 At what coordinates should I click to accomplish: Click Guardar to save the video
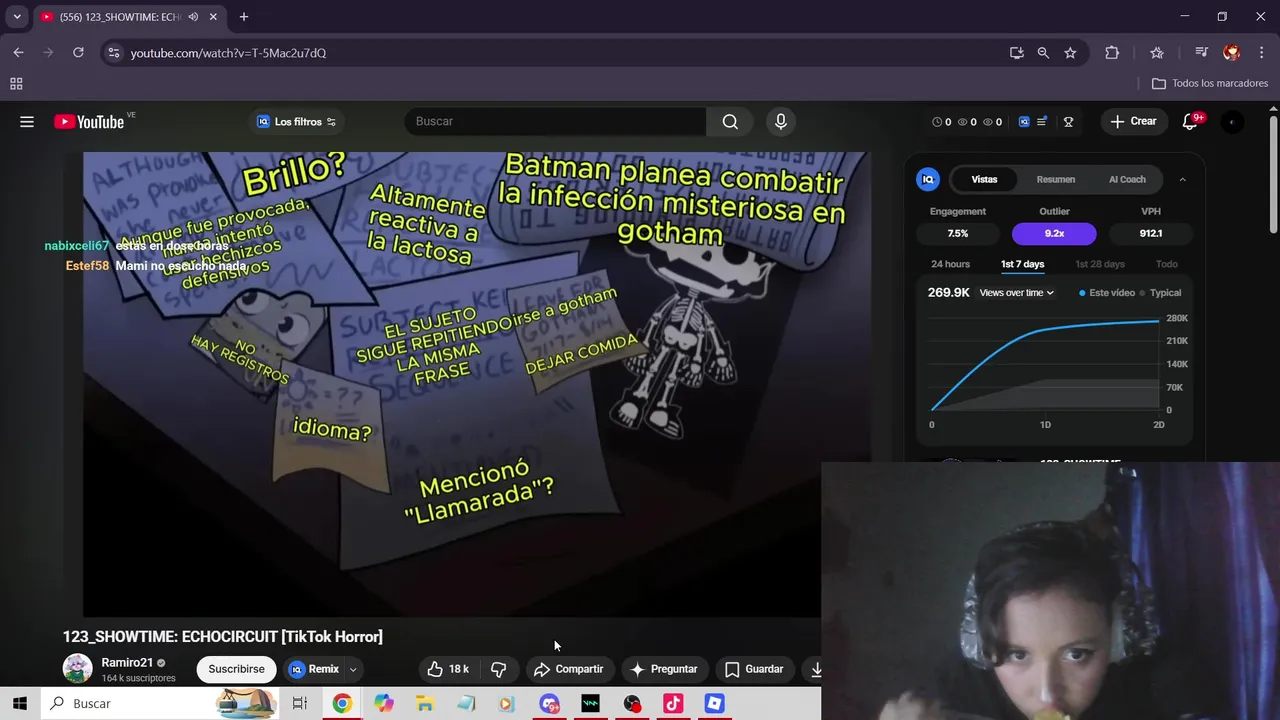[754, 669]
